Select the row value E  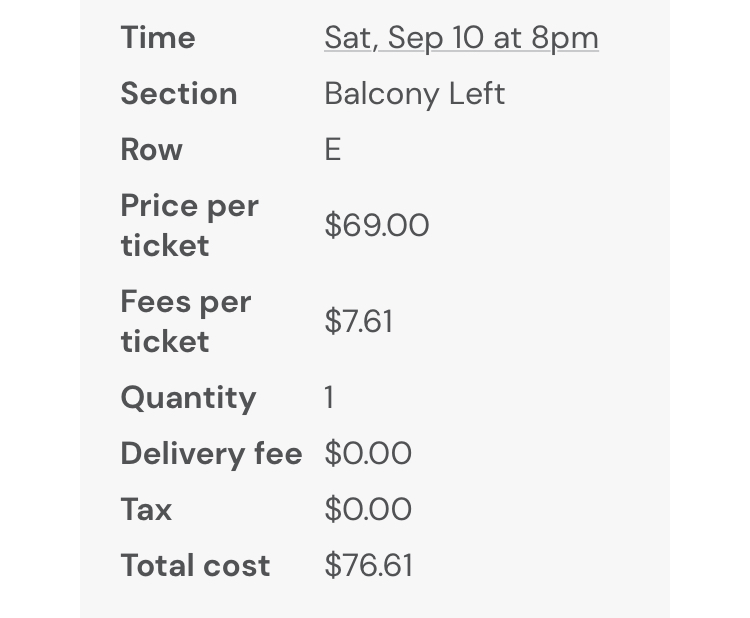pos(333,150)
